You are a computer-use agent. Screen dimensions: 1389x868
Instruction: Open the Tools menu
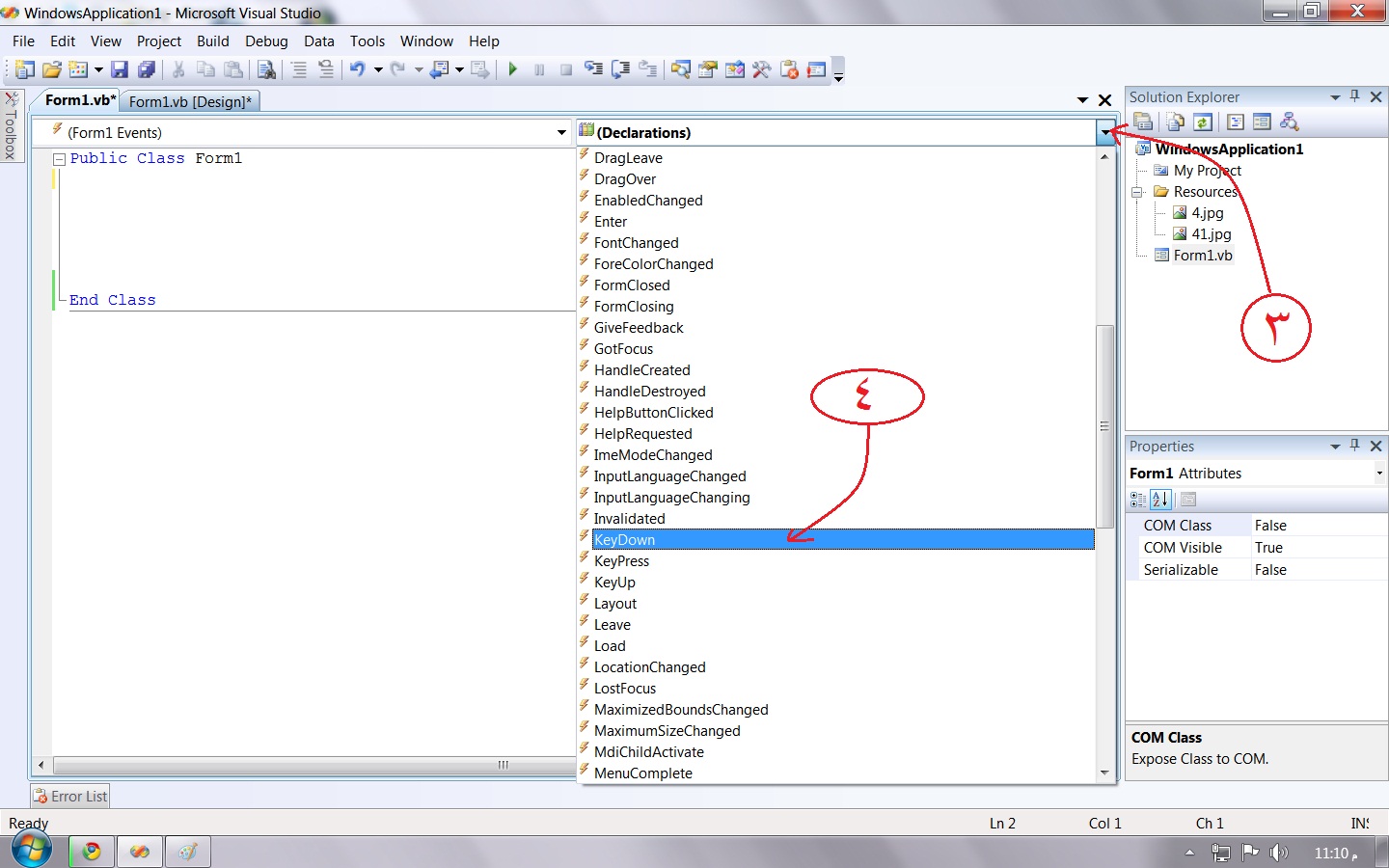(x=368, y=41)
